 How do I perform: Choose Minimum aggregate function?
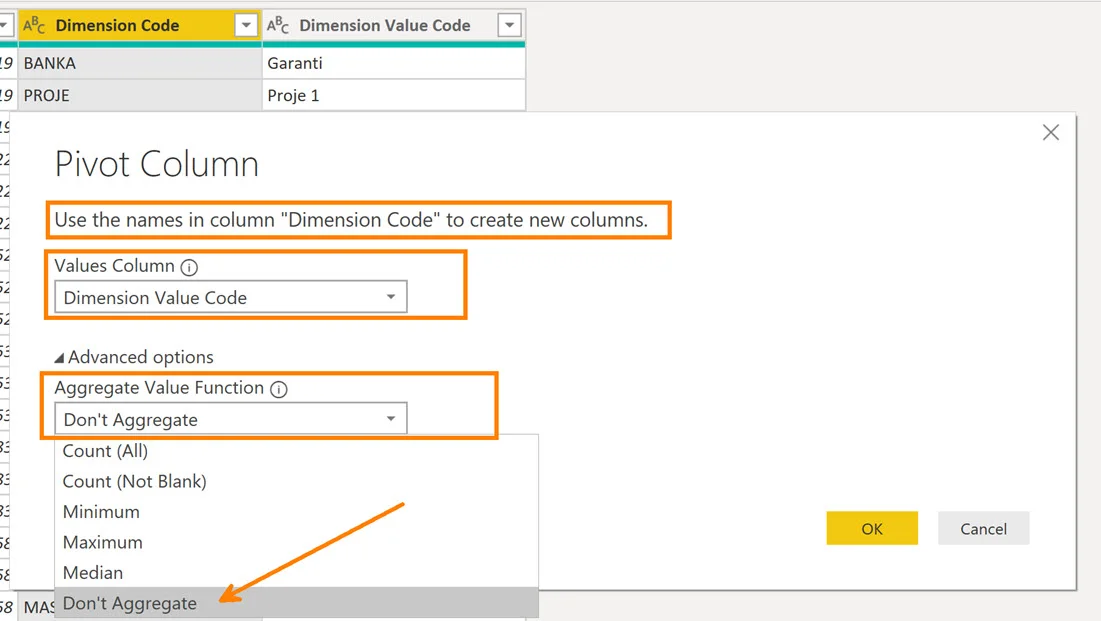pos(101,512)
